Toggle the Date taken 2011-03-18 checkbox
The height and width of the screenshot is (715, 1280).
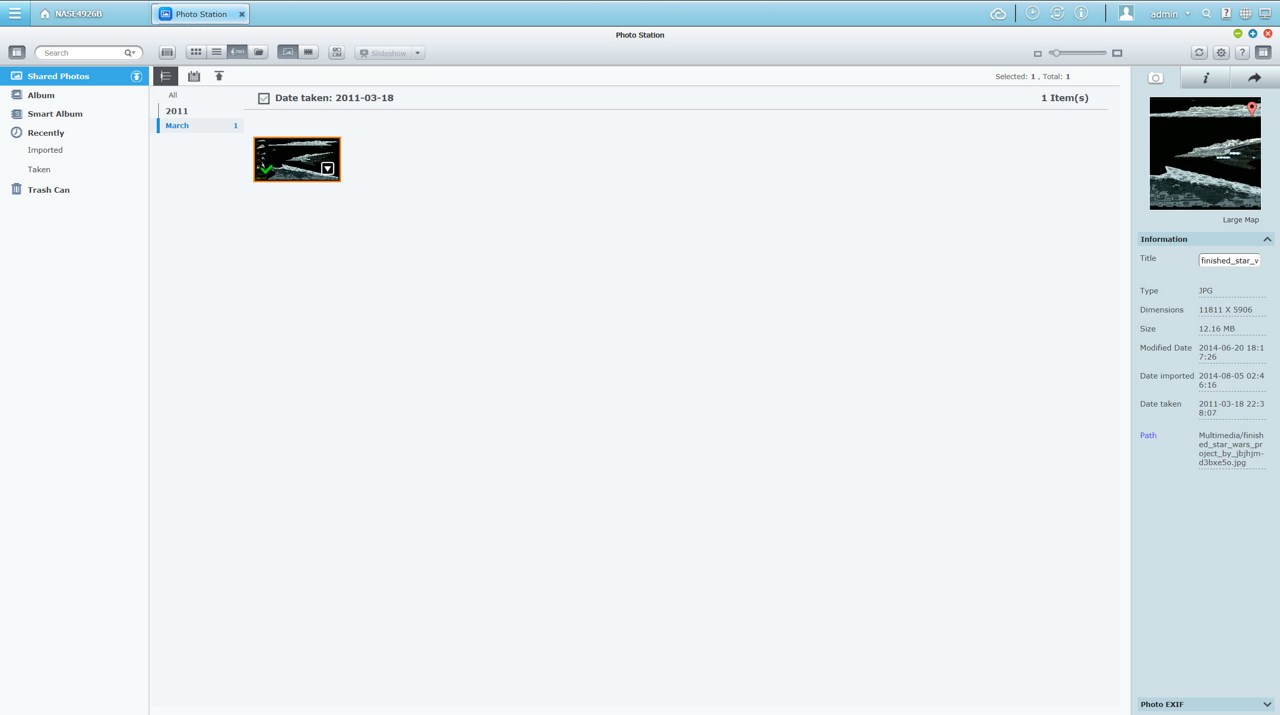pyautogui.click(x=264, y=98)
